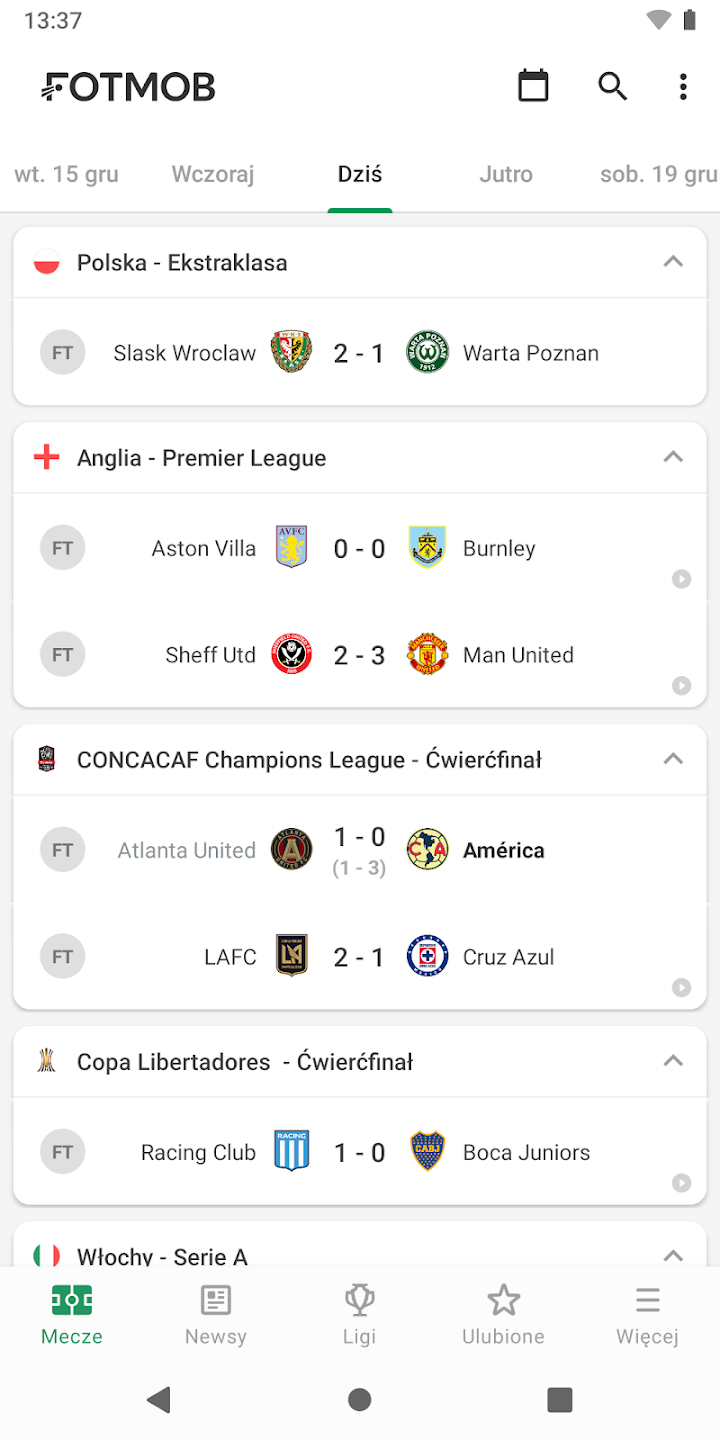Open Ulubione favorites star tab

[x=503, y=1314]
